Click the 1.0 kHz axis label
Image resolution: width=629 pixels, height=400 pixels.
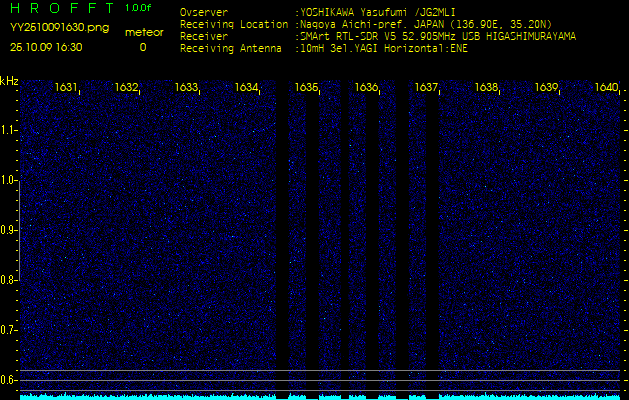click(7, 181)
